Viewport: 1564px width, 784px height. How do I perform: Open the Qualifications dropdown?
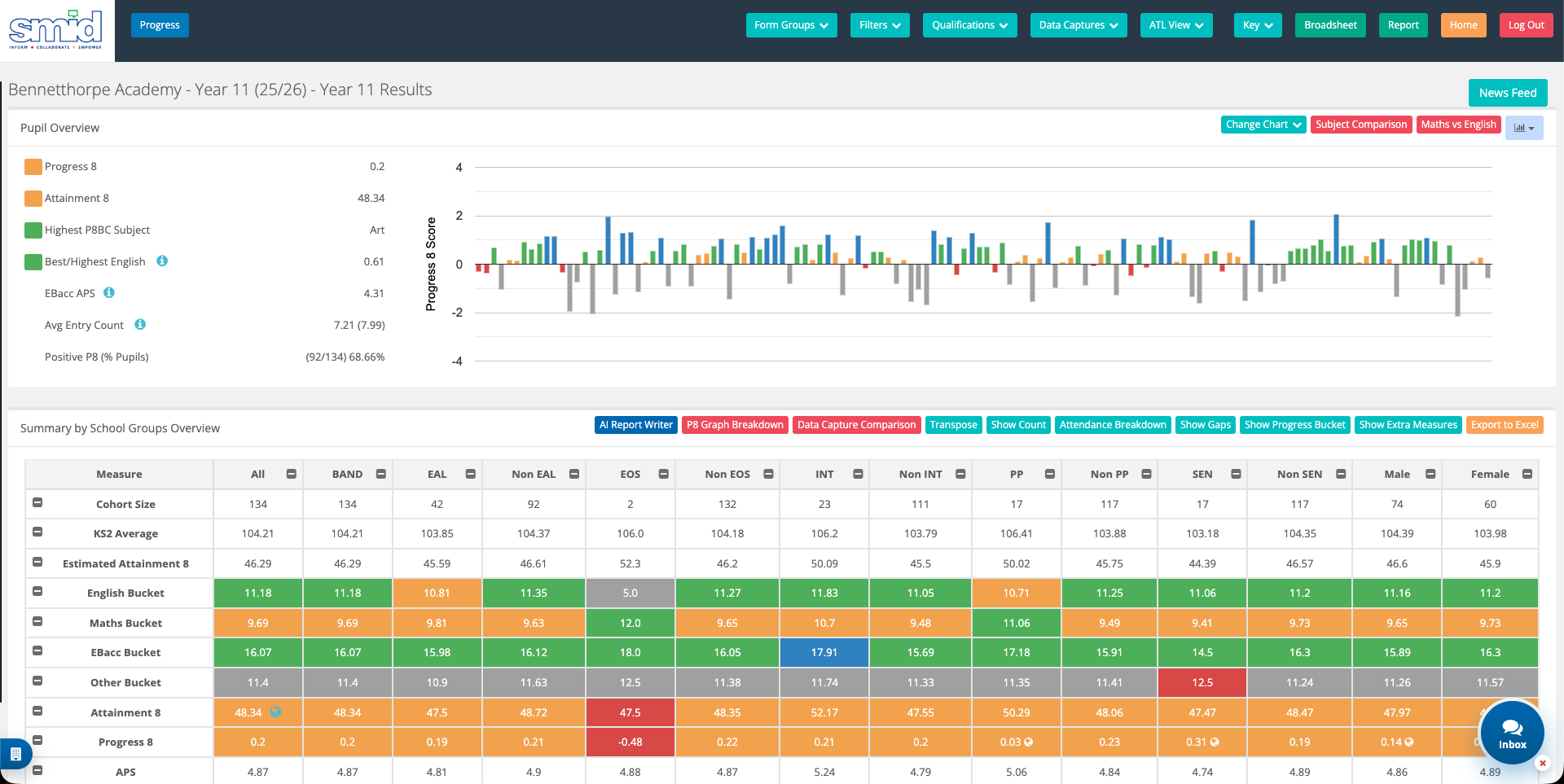(x=969, y=25)
